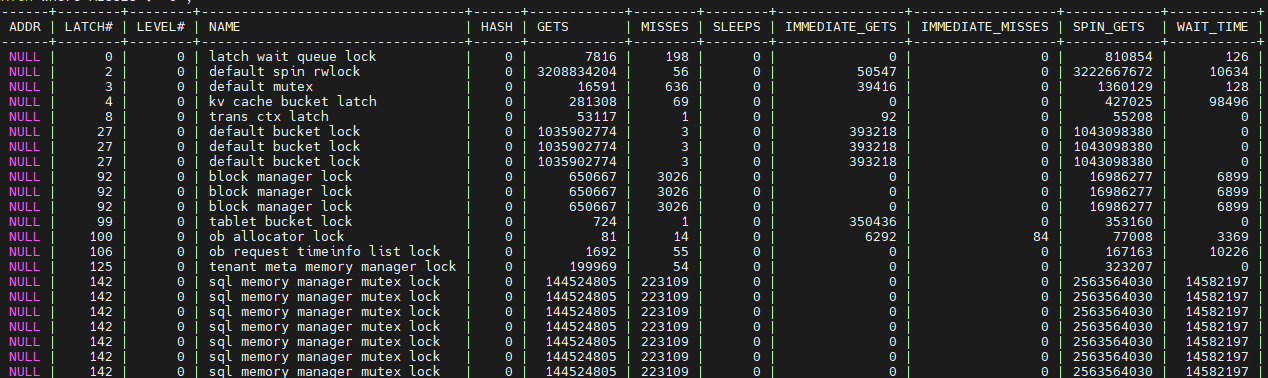Click IMMEDIATE_GETS value 50547
The height and width of the screenshot is (378, 1268).
[877, 72]
